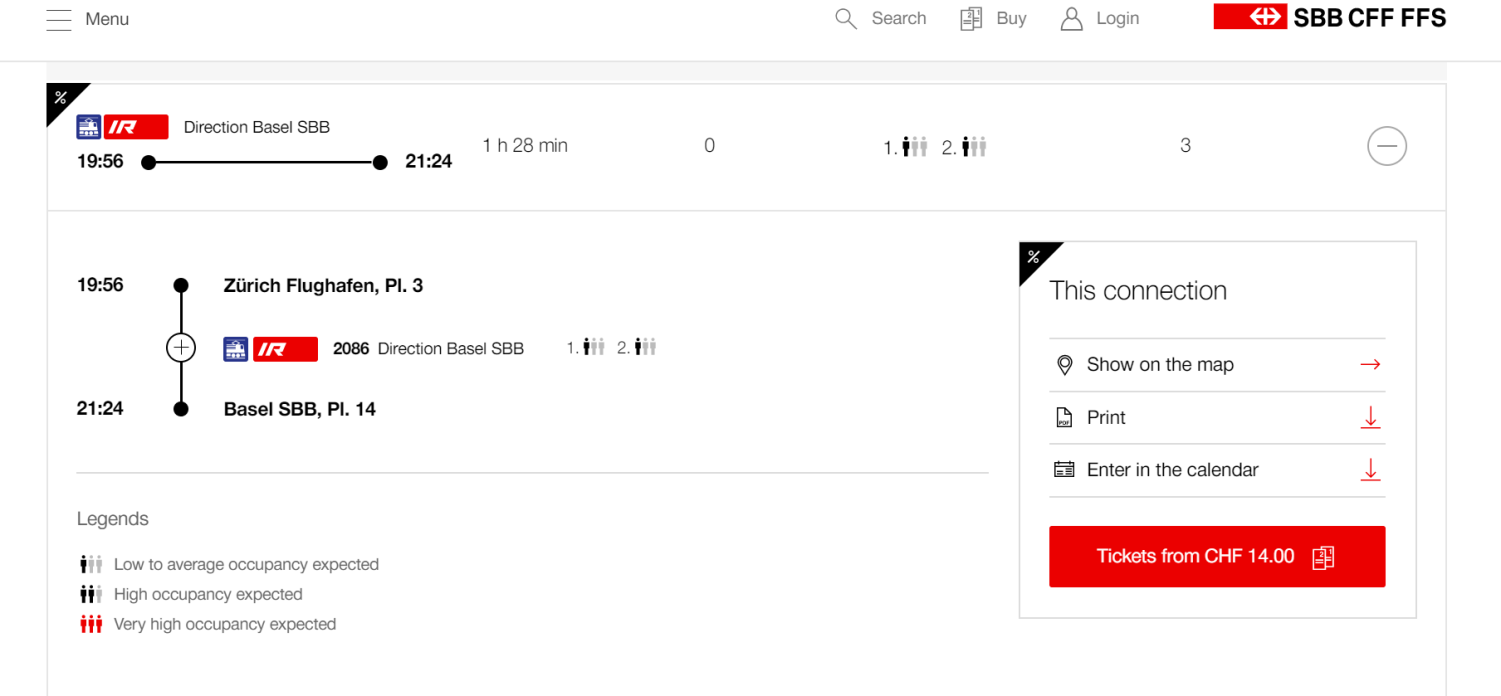The height and width of the screenshot is (696, 1501).
Task: Click the train icon beside 2086
Action: 235,349
